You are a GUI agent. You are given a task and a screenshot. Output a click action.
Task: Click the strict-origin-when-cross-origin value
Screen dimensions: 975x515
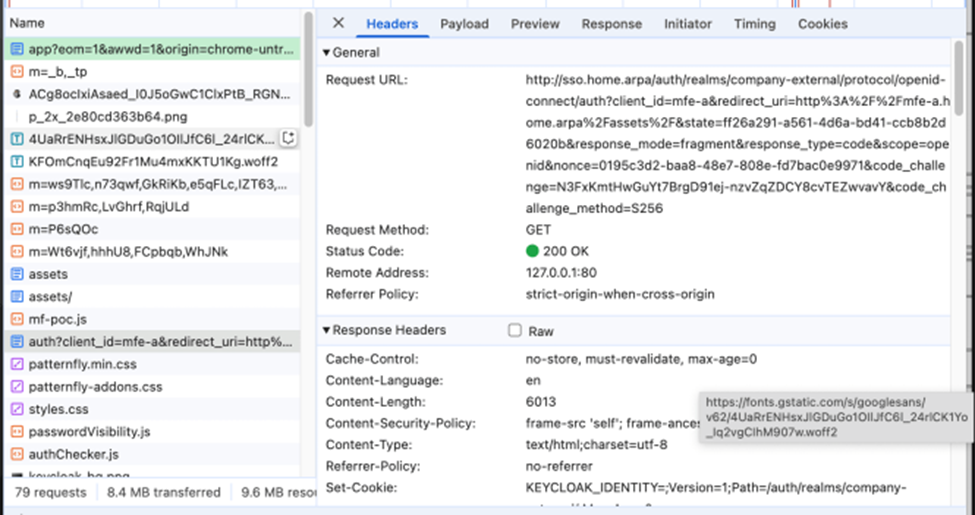(620, 294)
